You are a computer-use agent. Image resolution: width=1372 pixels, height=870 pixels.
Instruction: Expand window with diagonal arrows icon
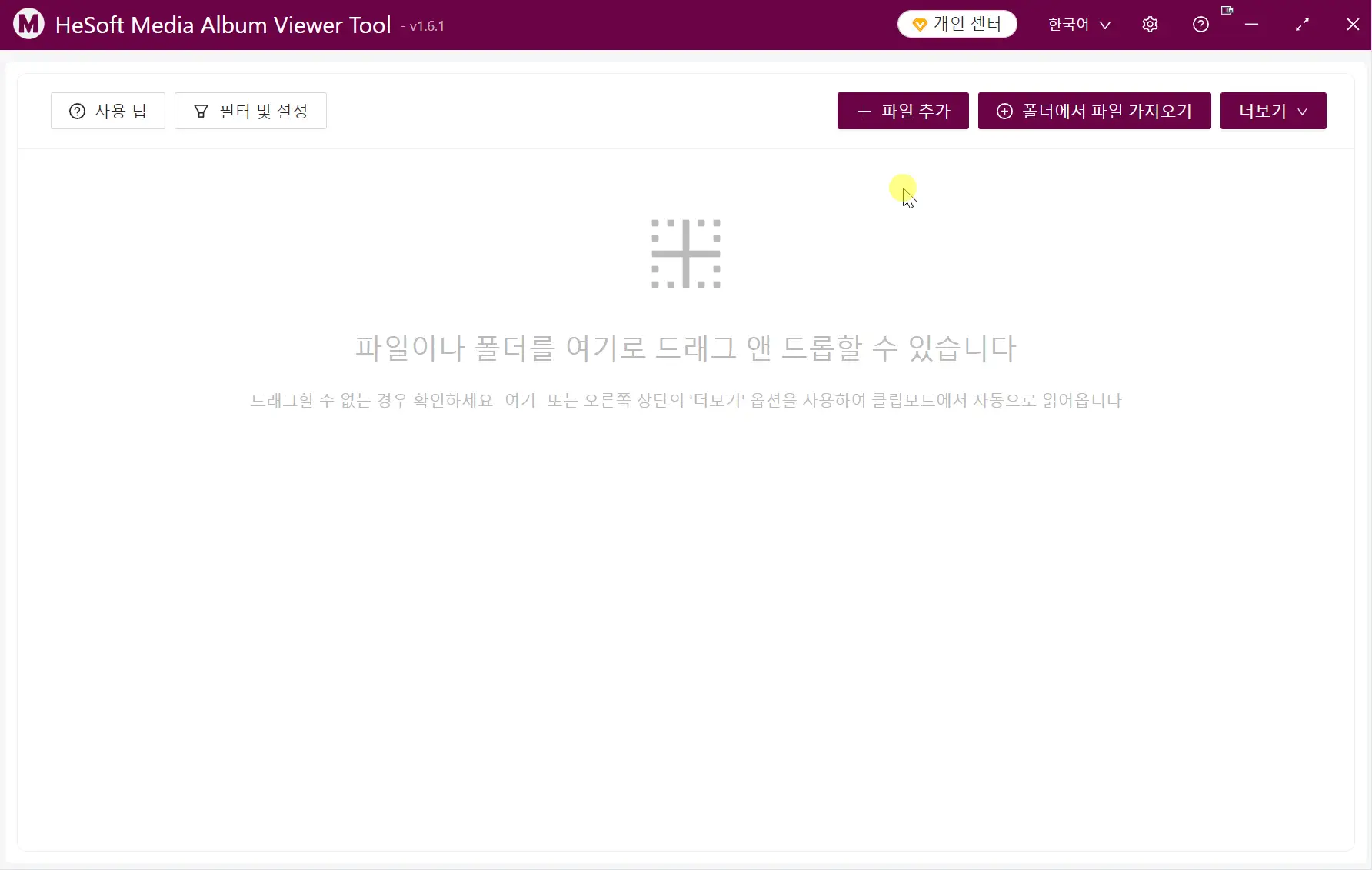[1302, 25]
